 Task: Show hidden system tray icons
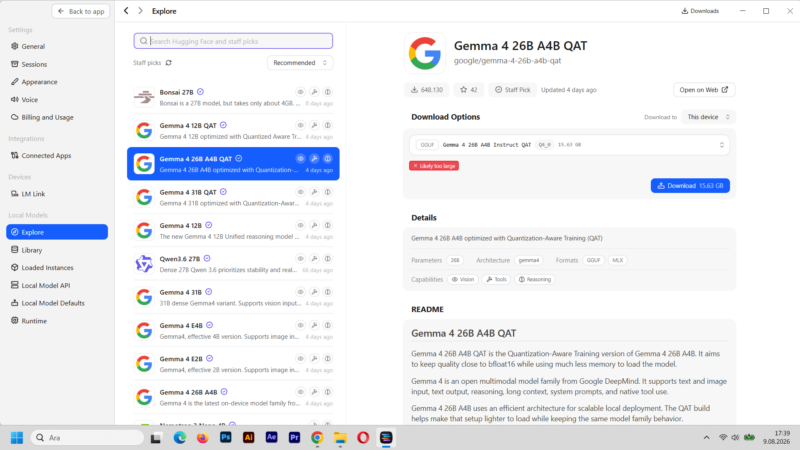point(706,438)
